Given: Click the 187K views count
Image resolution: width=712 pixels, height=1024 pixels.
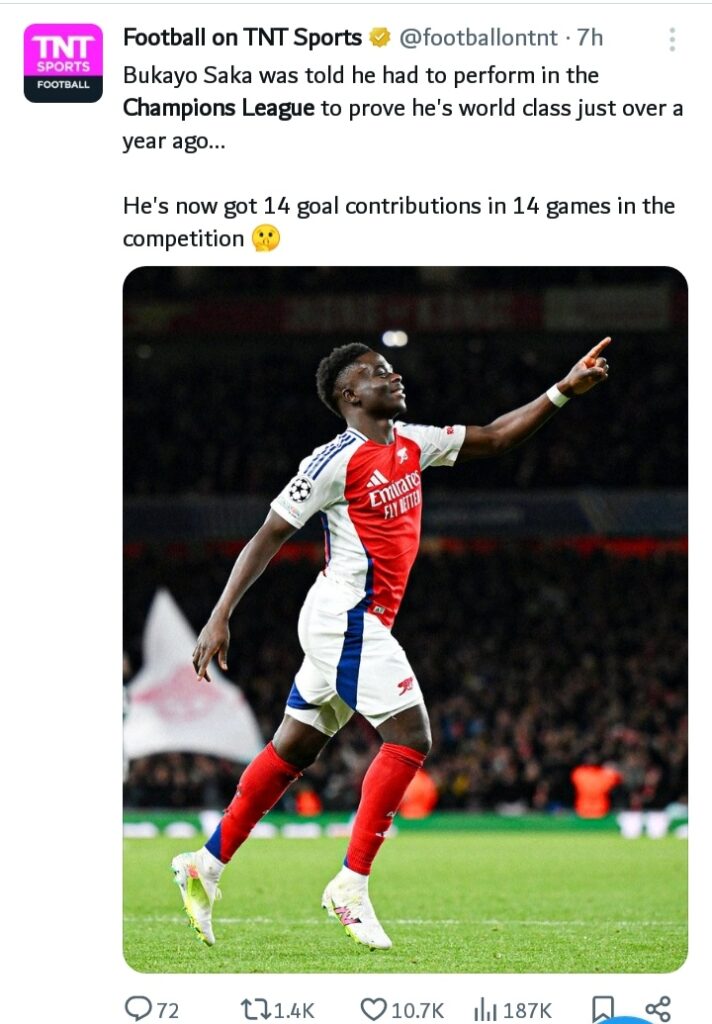Looking at the screenshot, I should coord(527,1010).
